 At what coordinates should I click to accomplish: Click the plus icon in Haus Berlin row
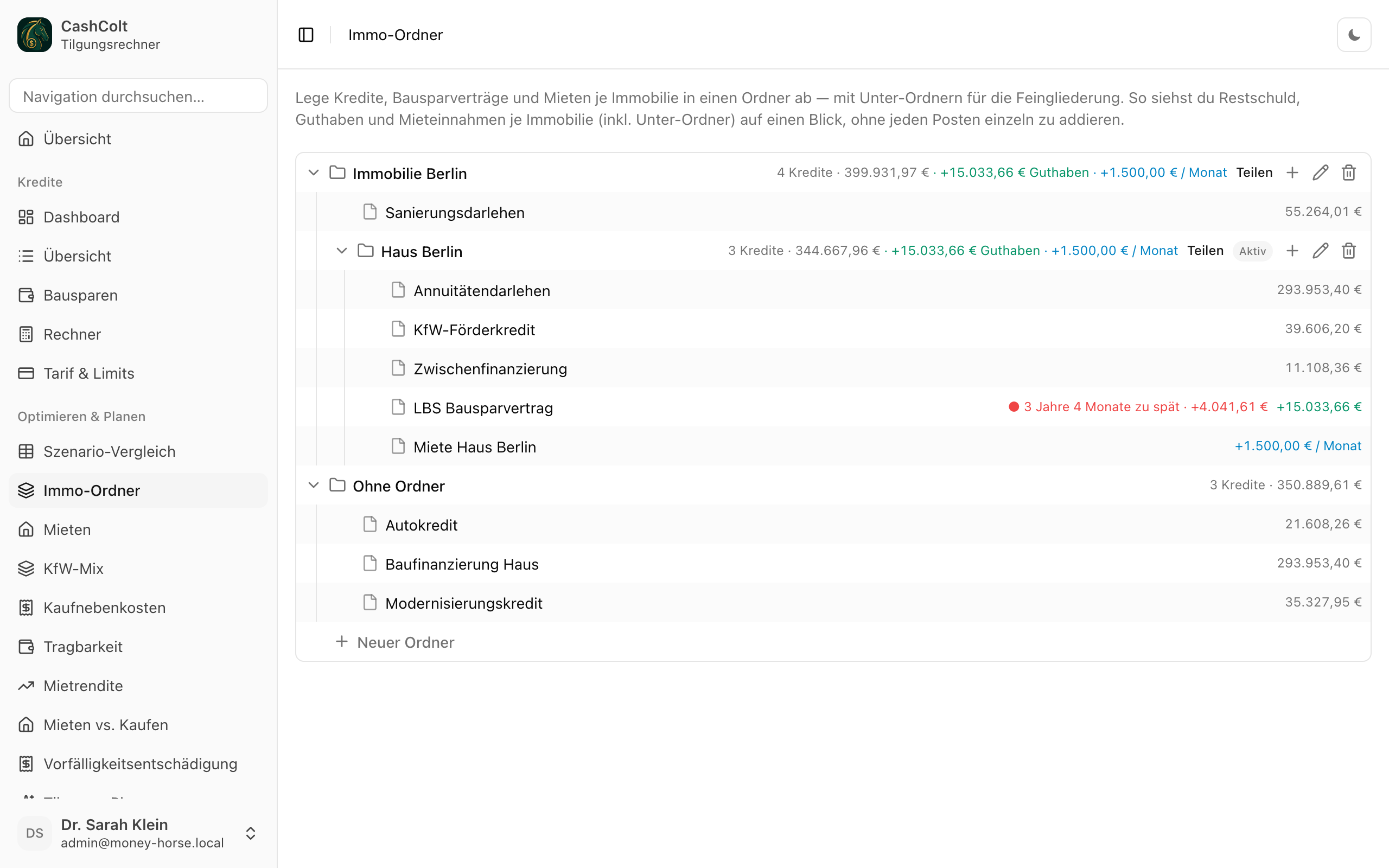click(x=1292, y=251)
